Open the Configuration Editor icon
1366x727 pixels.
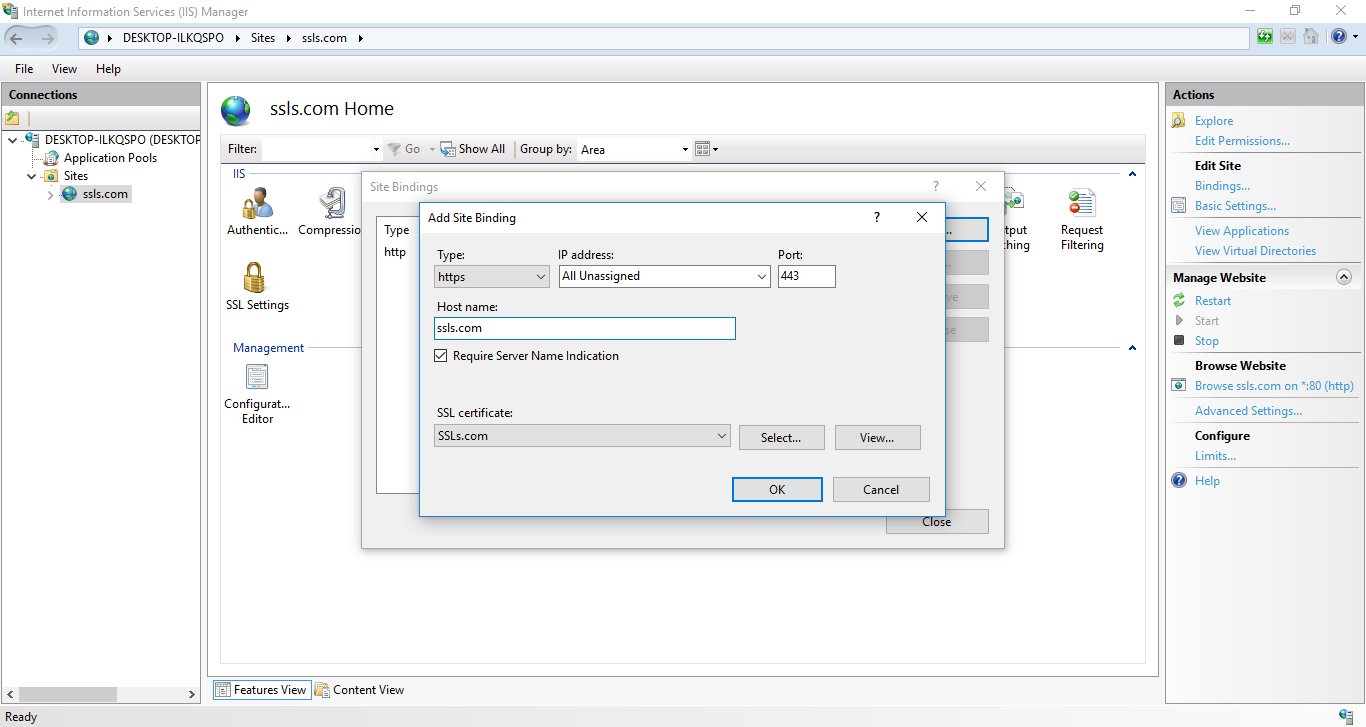pos(257,378)
